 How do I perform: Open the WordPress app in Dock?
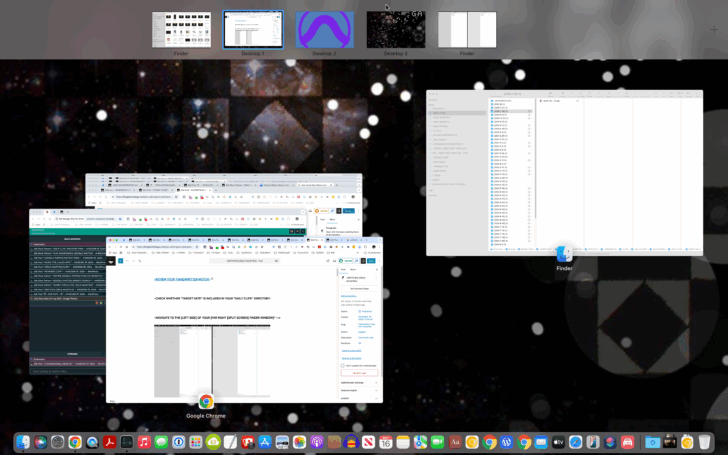506,442
